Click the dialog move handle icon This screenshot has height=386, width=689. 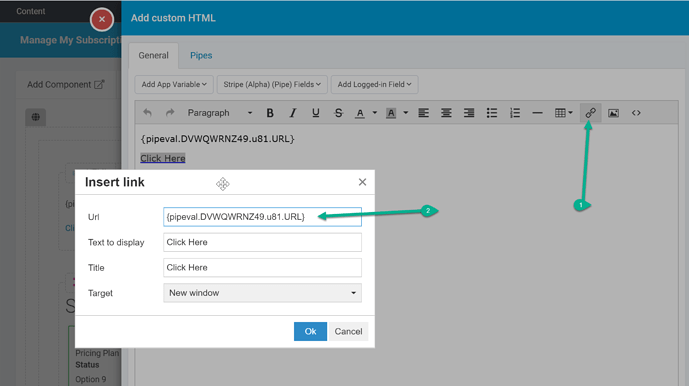click(x=223, y=184)
